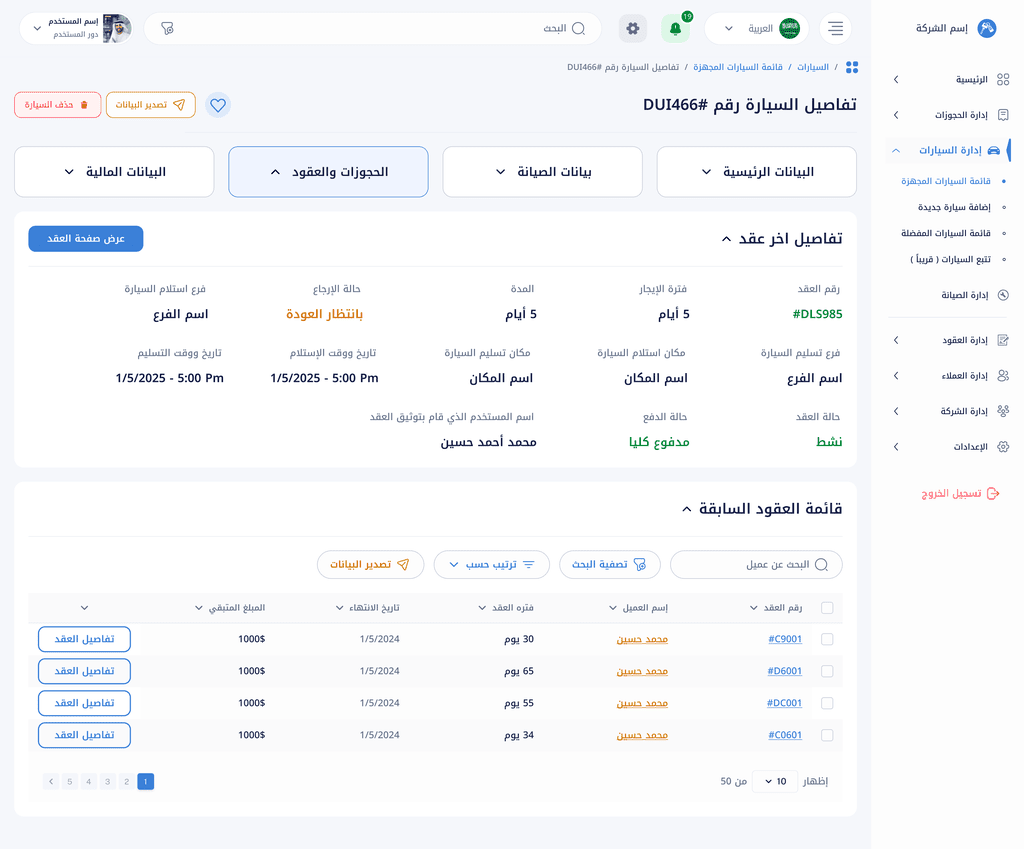Screen dimensions: 1024x849
Task: Click the السيارات breadcrumb link
Action: 812,67
